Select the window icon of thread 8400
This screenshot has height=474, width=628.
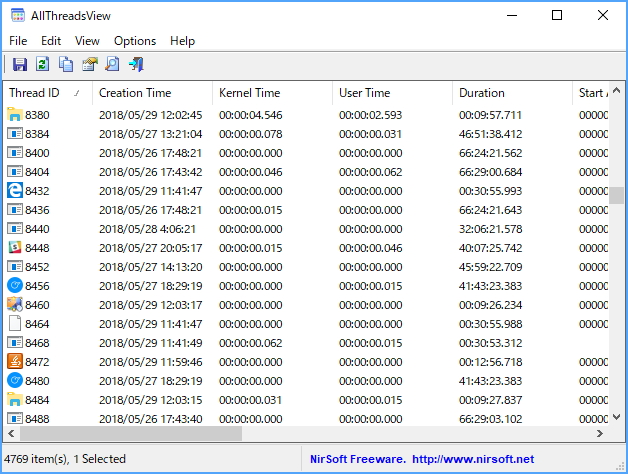[x=15, y=153]
